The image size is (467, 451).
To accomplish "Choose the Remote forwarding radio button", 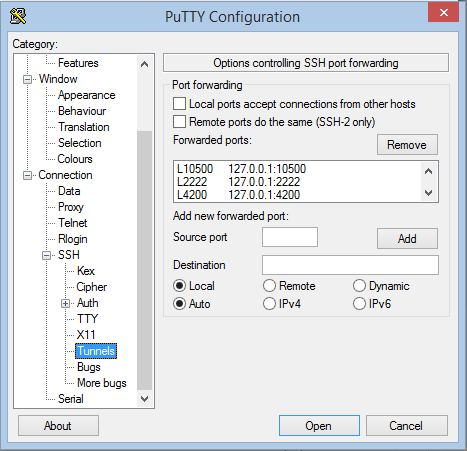I will click(x=269, y=286).
